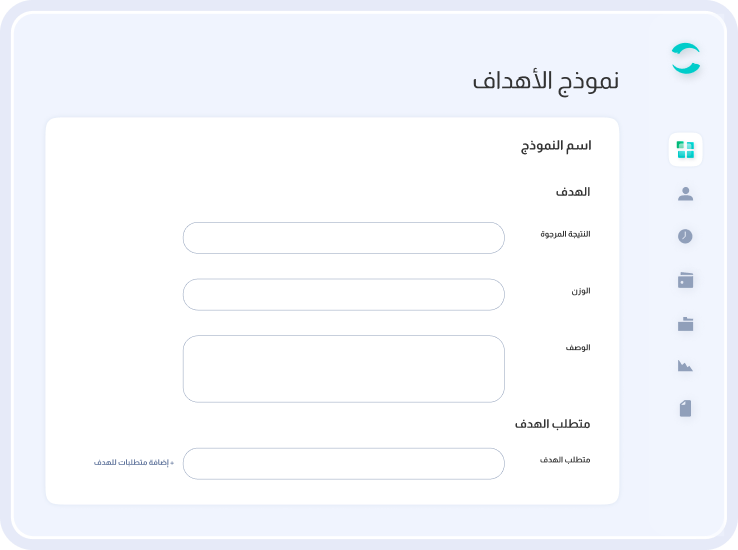
Task: Click the الهدف section heading
Action: 573,191
